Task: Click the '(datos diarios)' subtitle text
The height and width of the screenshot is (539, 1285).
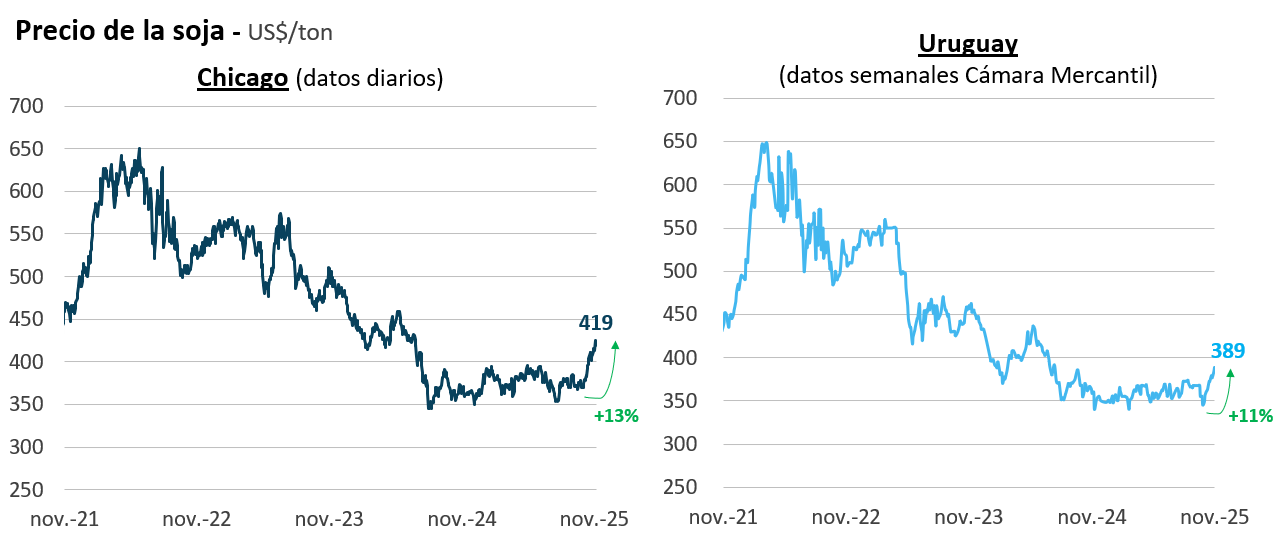Action: (x=367, y=78)
